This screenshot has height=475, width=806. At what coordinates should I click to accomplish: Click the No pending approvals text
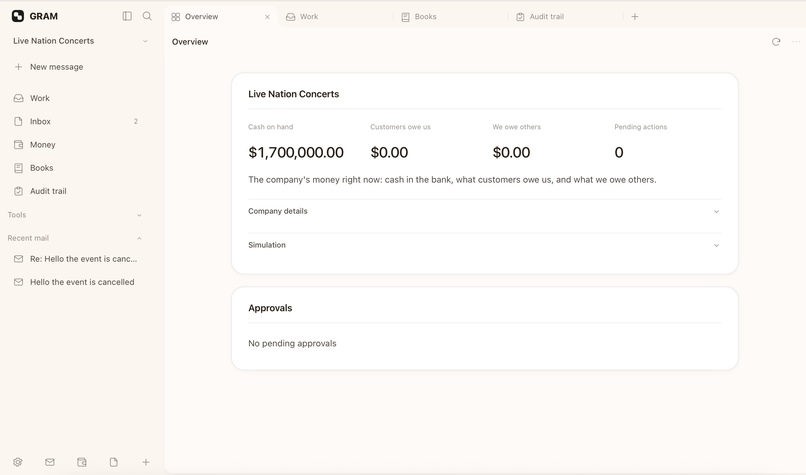(x=292, y=343)
